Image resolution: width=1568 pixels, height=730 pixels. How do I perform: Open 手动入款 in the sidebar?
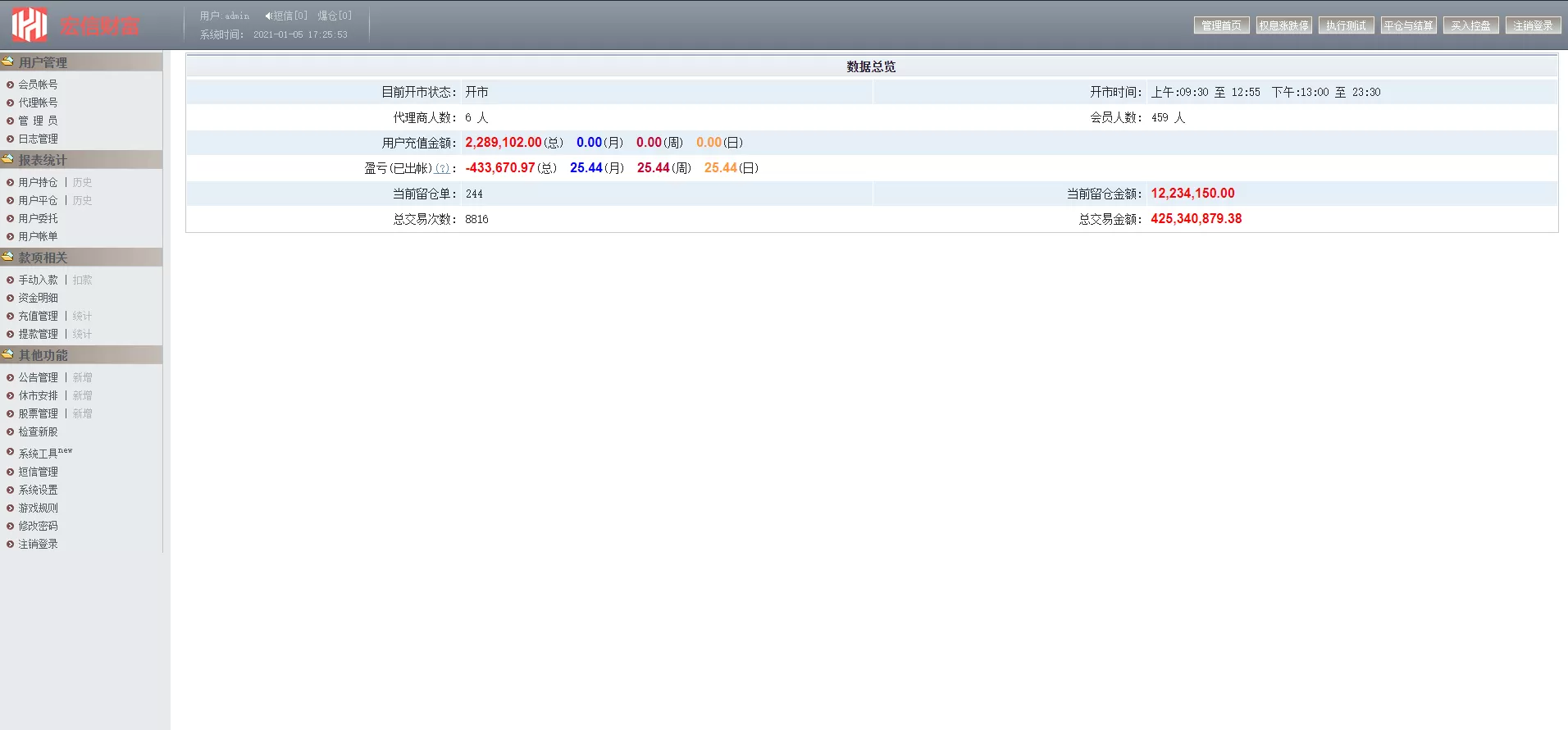coord(39,280)
